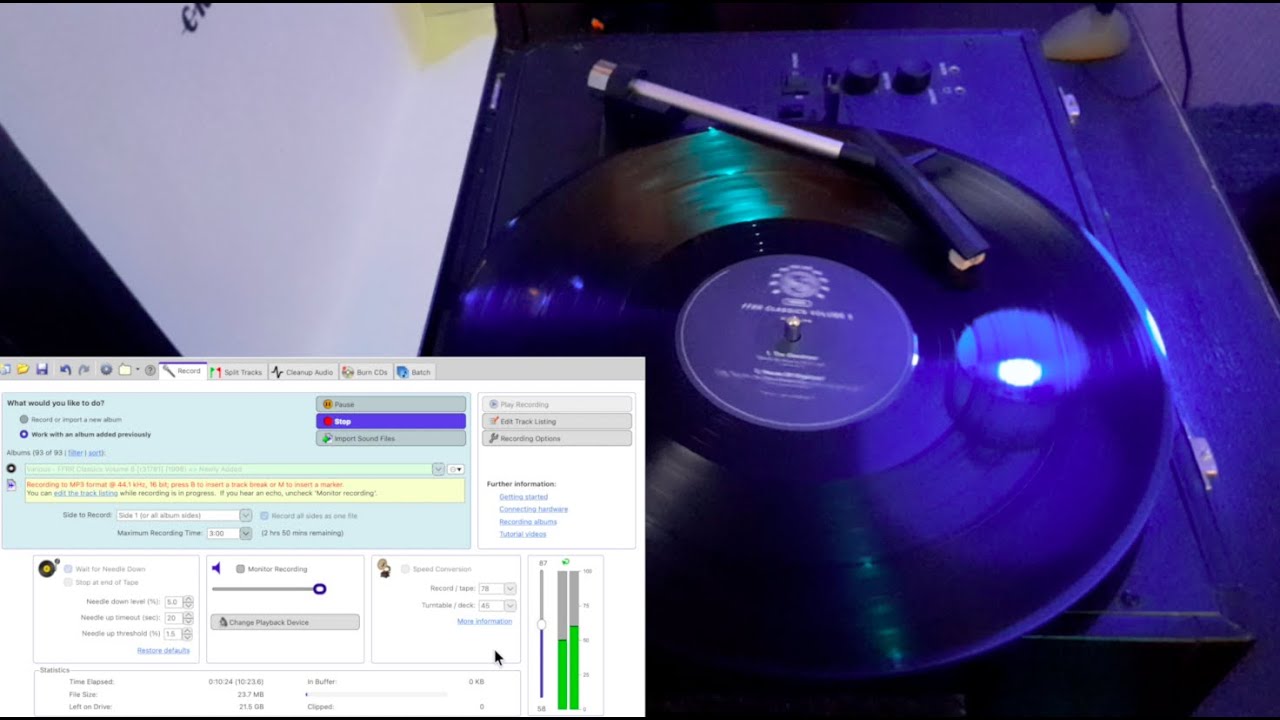Enable Stop at end of Tape checkbox
This screenshot has height=720, width=1280.
pyautogui.click(x=68, y=582)
